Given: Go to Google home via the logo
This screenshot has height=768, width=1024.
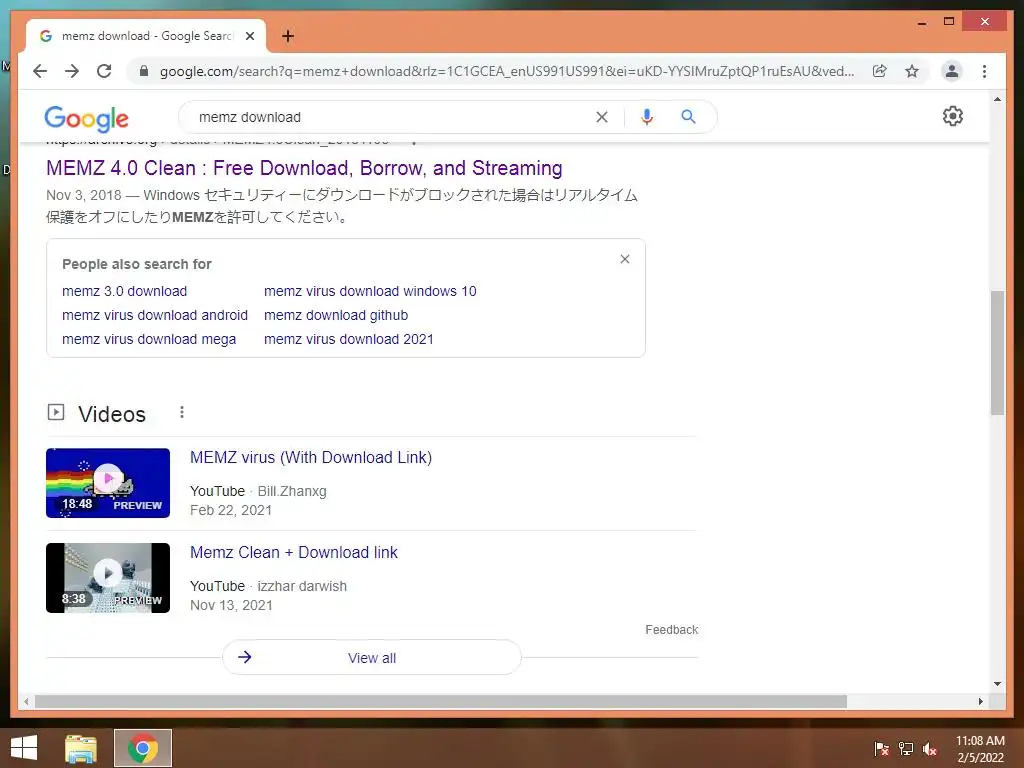Looking at the screenshot, I should 86,118.
